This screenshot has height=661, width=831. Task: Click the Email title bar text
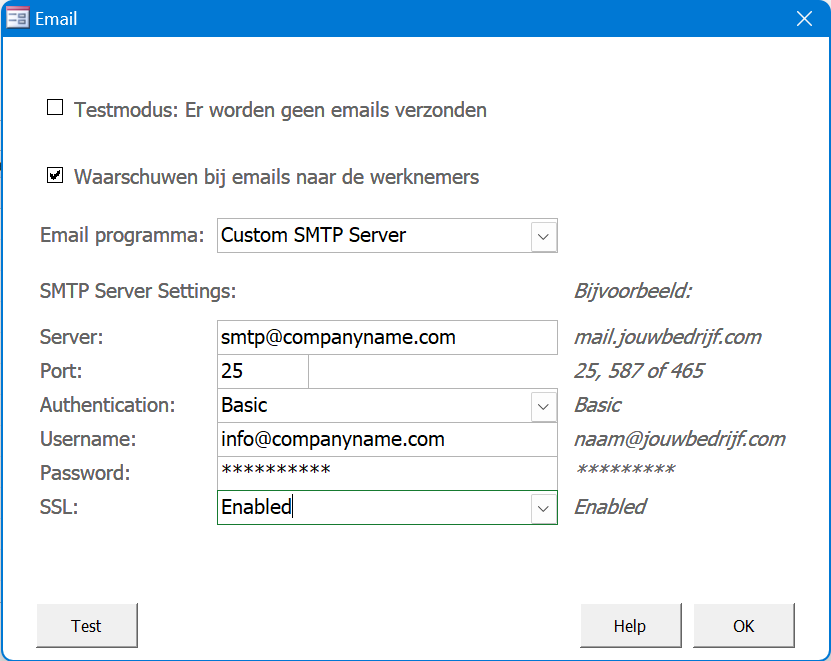(x=56, y=19)
